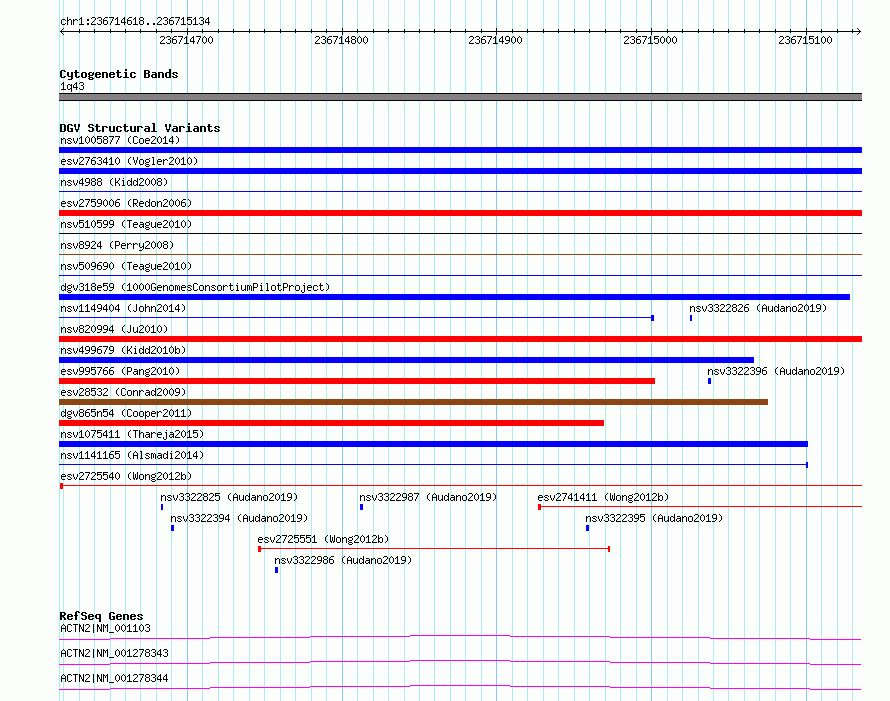Click the nsv1141165 (Alsmadi2014) label
Screen dimensions: 890x701
click(132, 455)
